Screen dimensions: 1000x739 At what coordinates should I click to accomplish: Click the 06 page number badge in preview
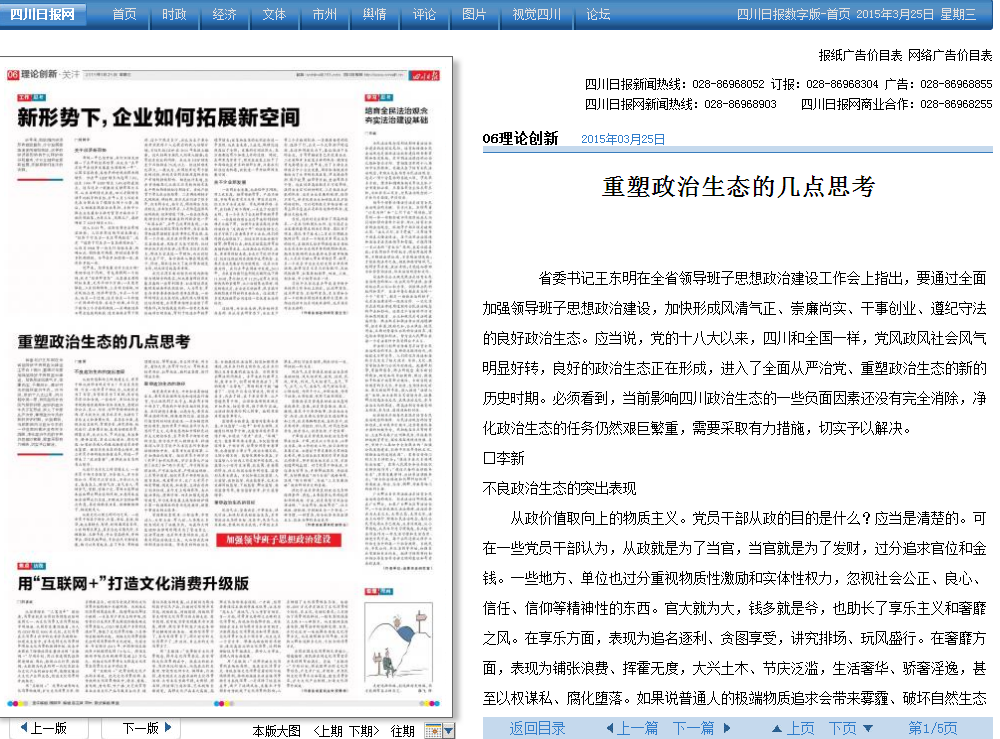click(x=12, y=75)
